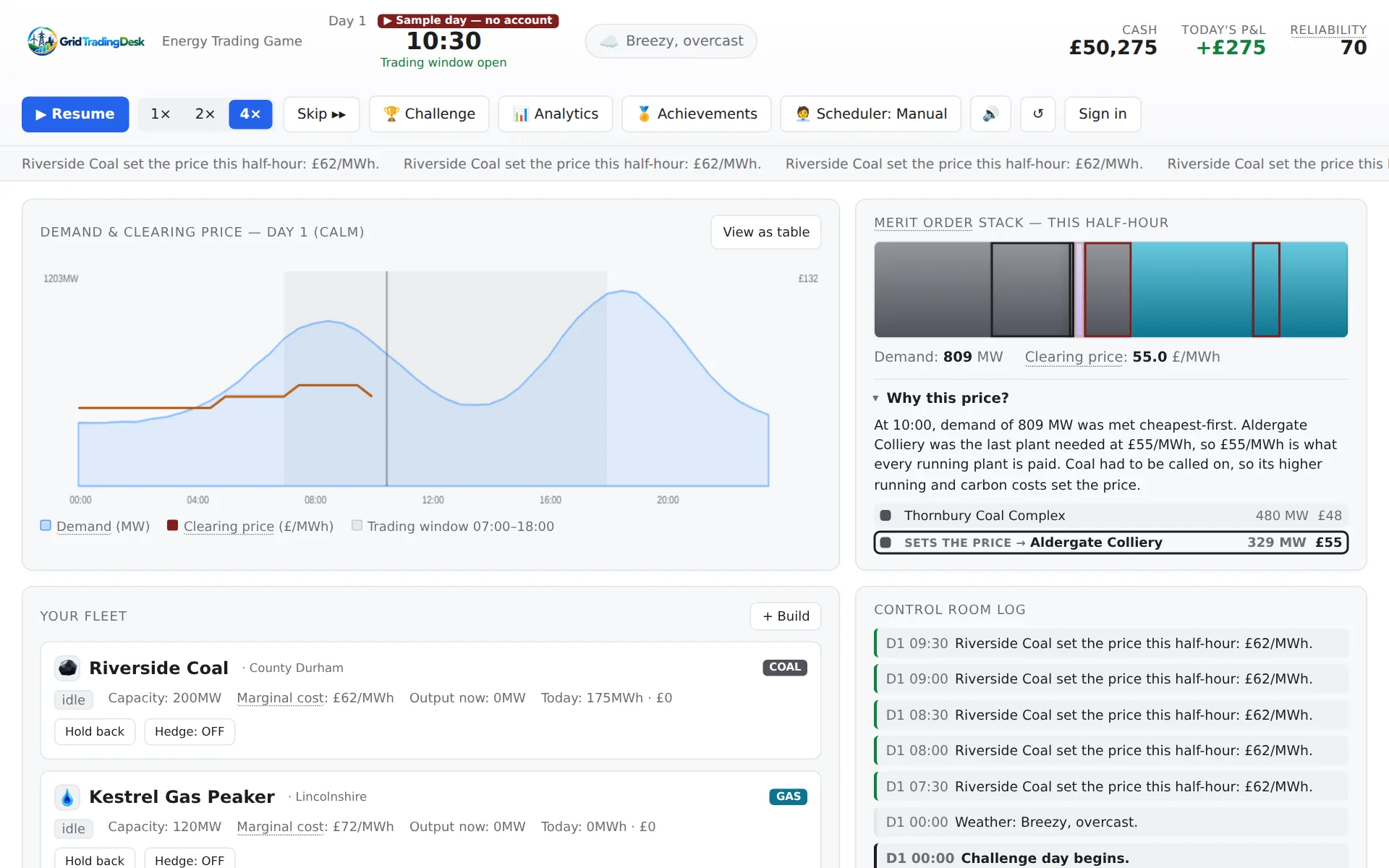Click the Riverside Coal plant name
1389x868 pixels.
[x=158, y=668]
